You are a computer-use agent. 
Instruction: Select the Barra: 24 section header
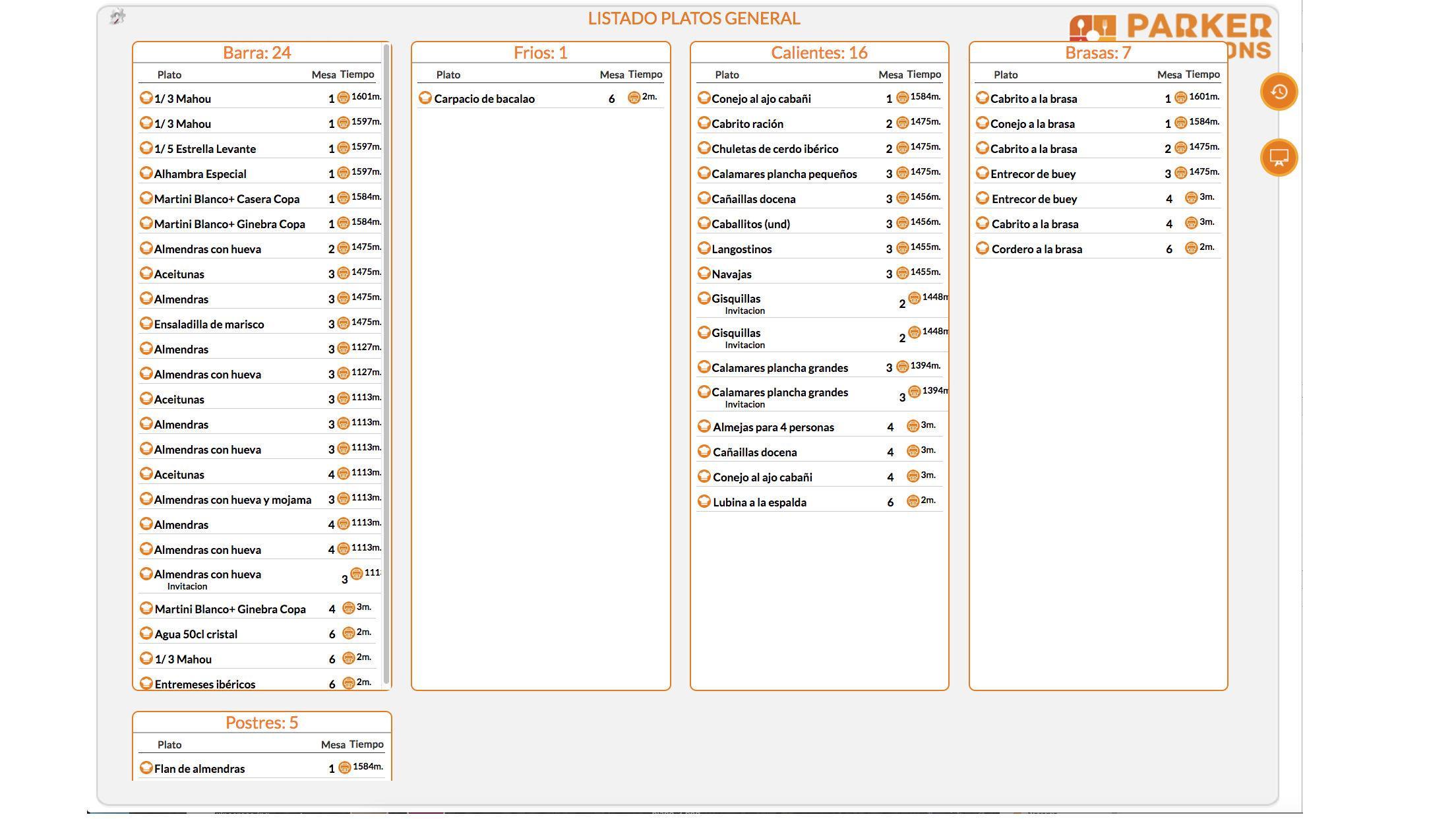(257, 53)
